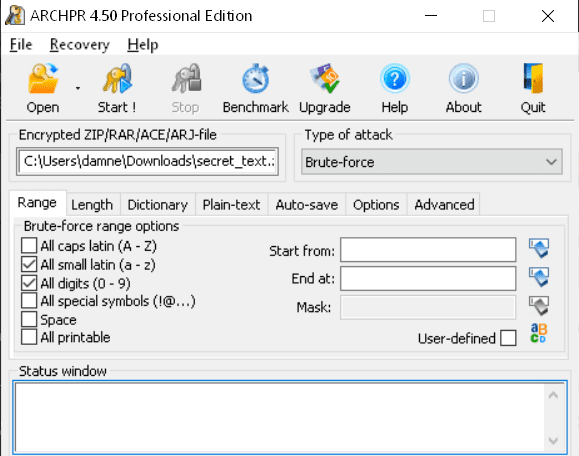The image size is (579, 456).
Task: Click the icon next to Start from field
Action: [539, 248]
